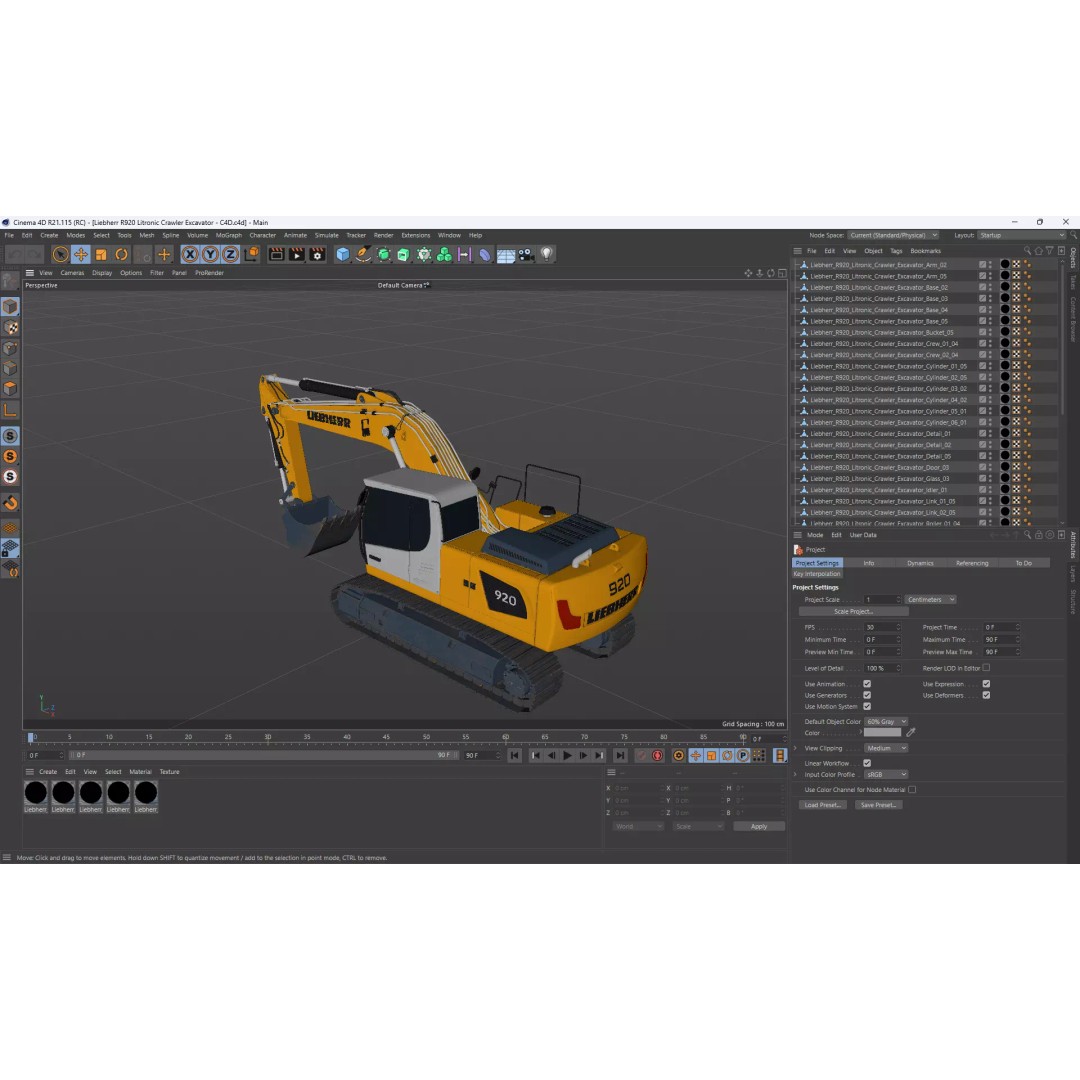Open Centimeters unit dropdown
The width and height of the screenshot is (1080, 1080).
pos(931,599)
